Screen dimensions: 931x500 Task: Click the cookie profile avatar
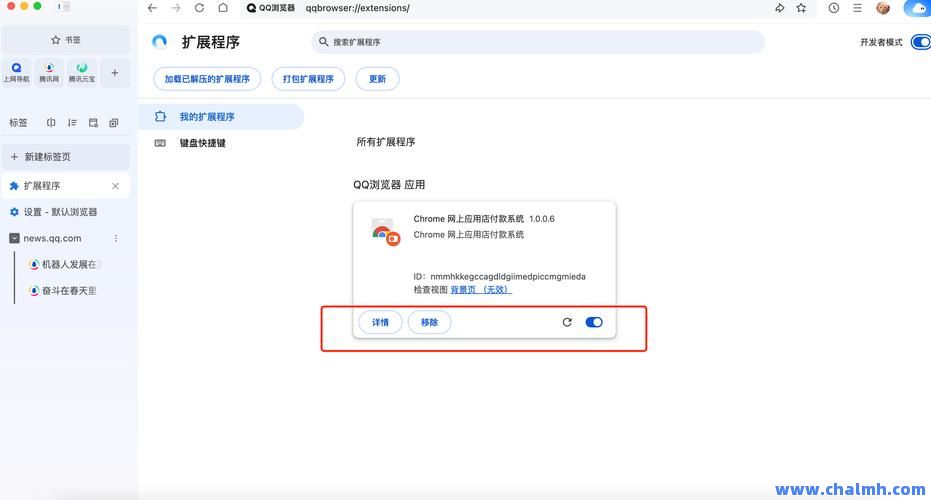tap(883, 8)
